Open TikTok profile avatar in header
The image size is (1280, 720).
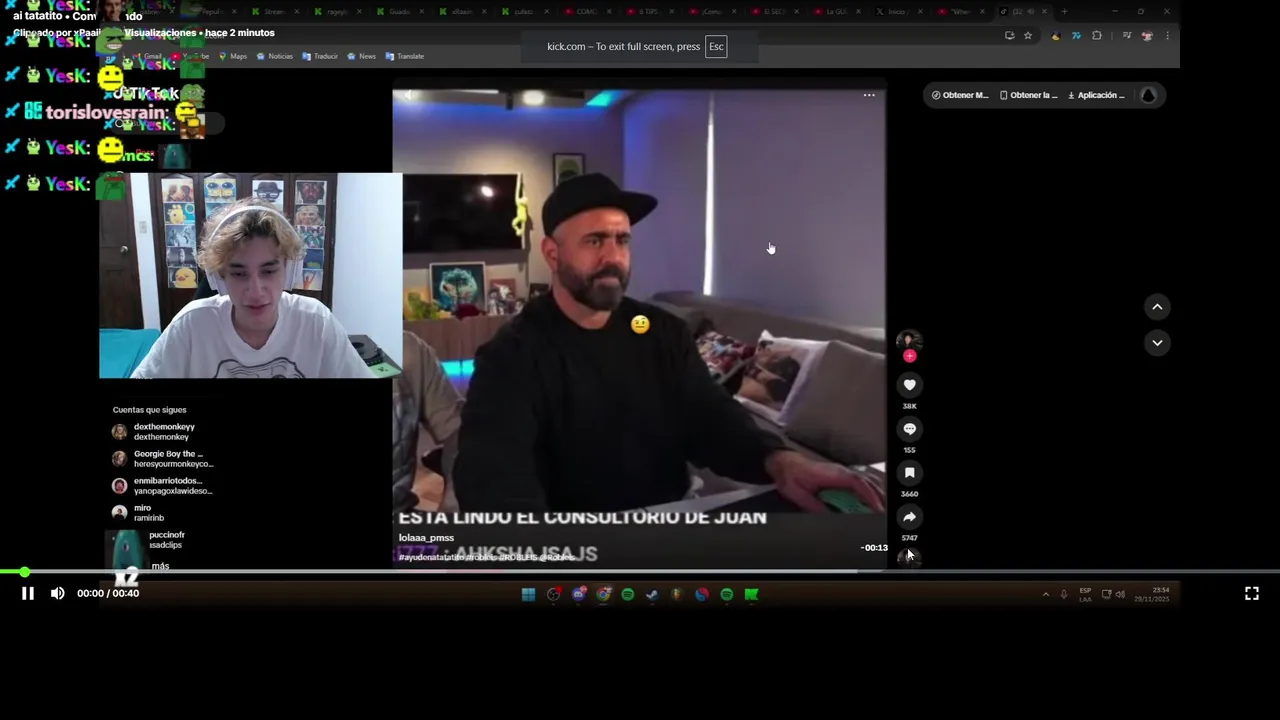pos(1148,95)
